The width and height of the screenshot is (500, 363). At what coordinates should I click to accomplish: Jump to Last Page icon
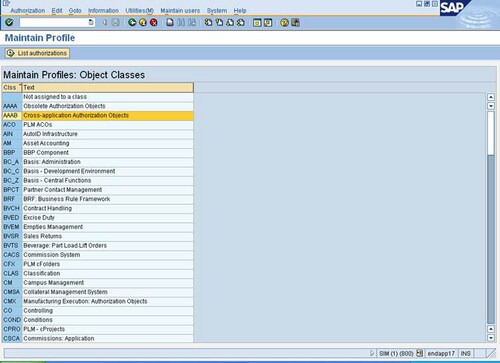[241, 22]
